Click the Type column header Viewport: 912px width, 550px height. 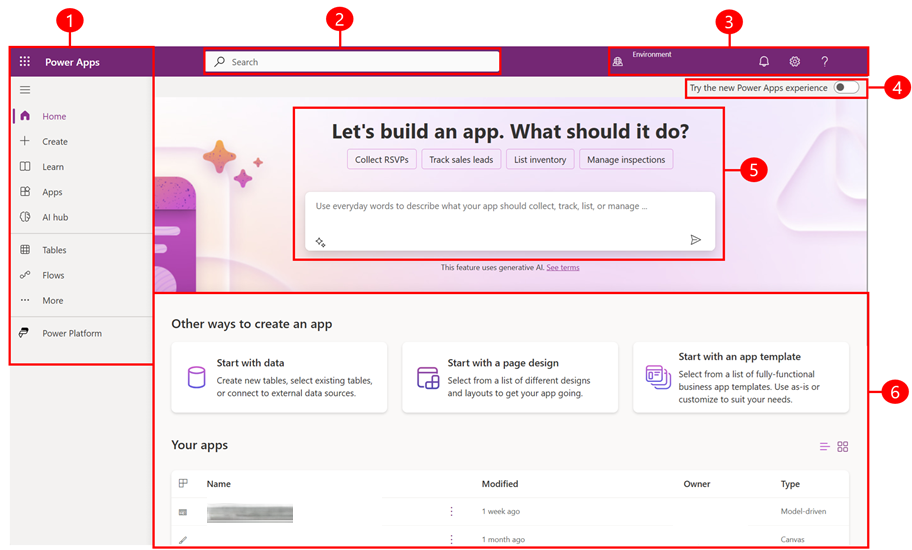(790, 484)
